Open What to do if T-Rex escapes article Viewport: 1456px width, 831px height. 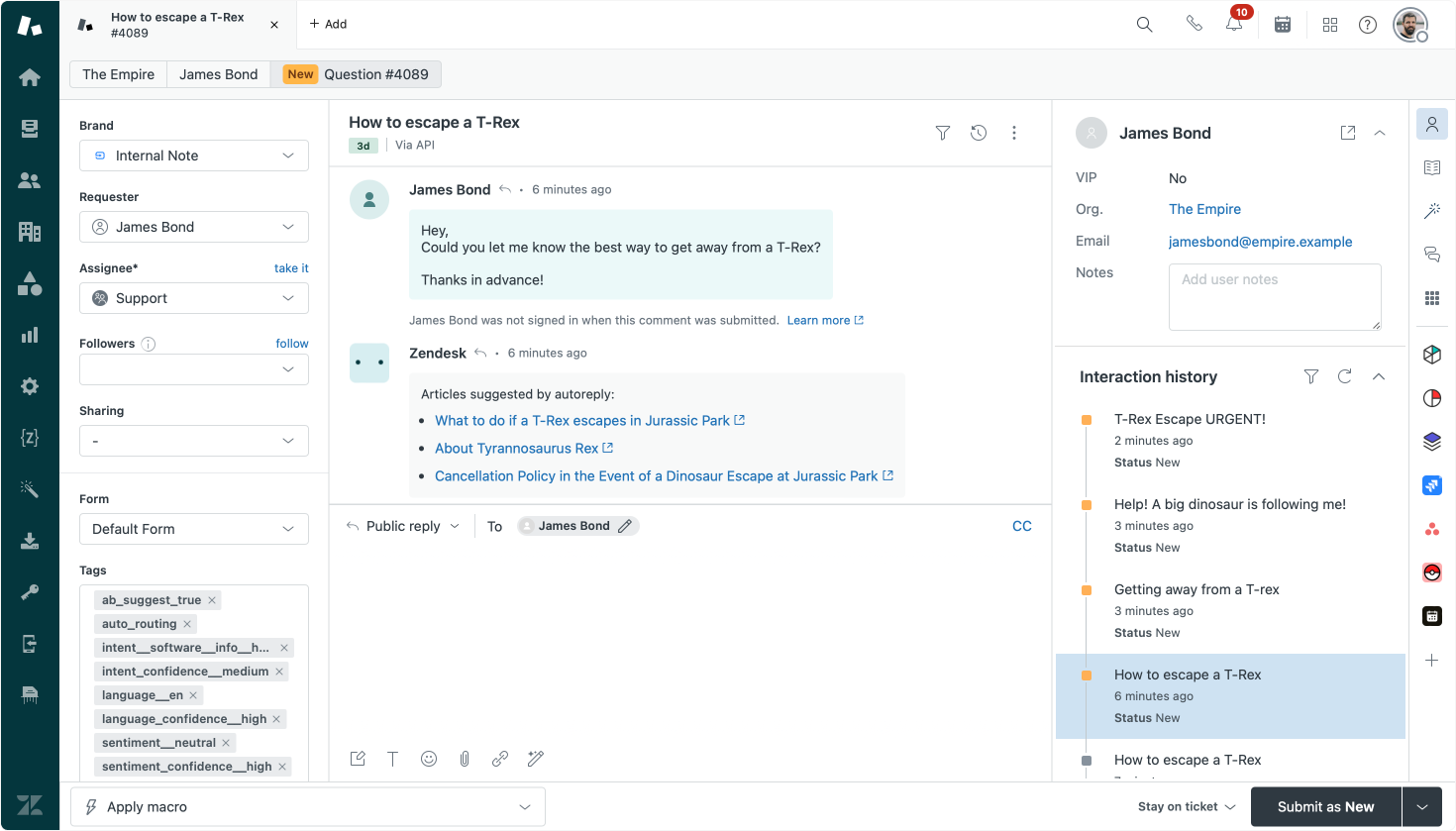point(589,421)
